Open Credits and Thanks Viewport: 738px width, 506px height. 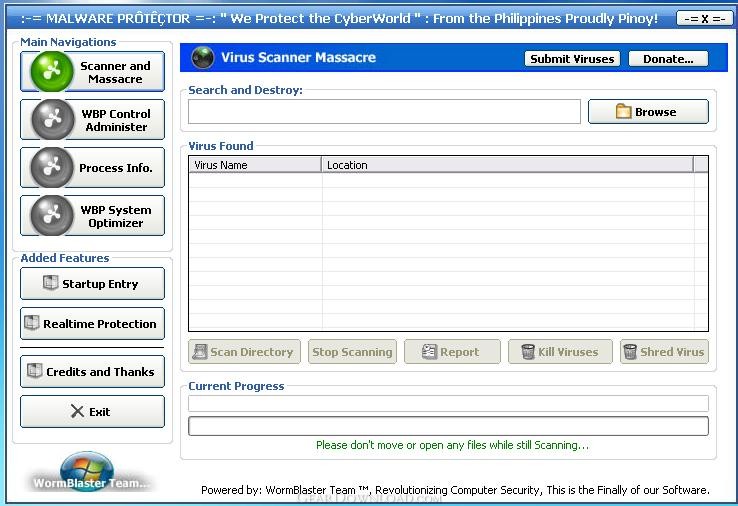coord(92,372)
